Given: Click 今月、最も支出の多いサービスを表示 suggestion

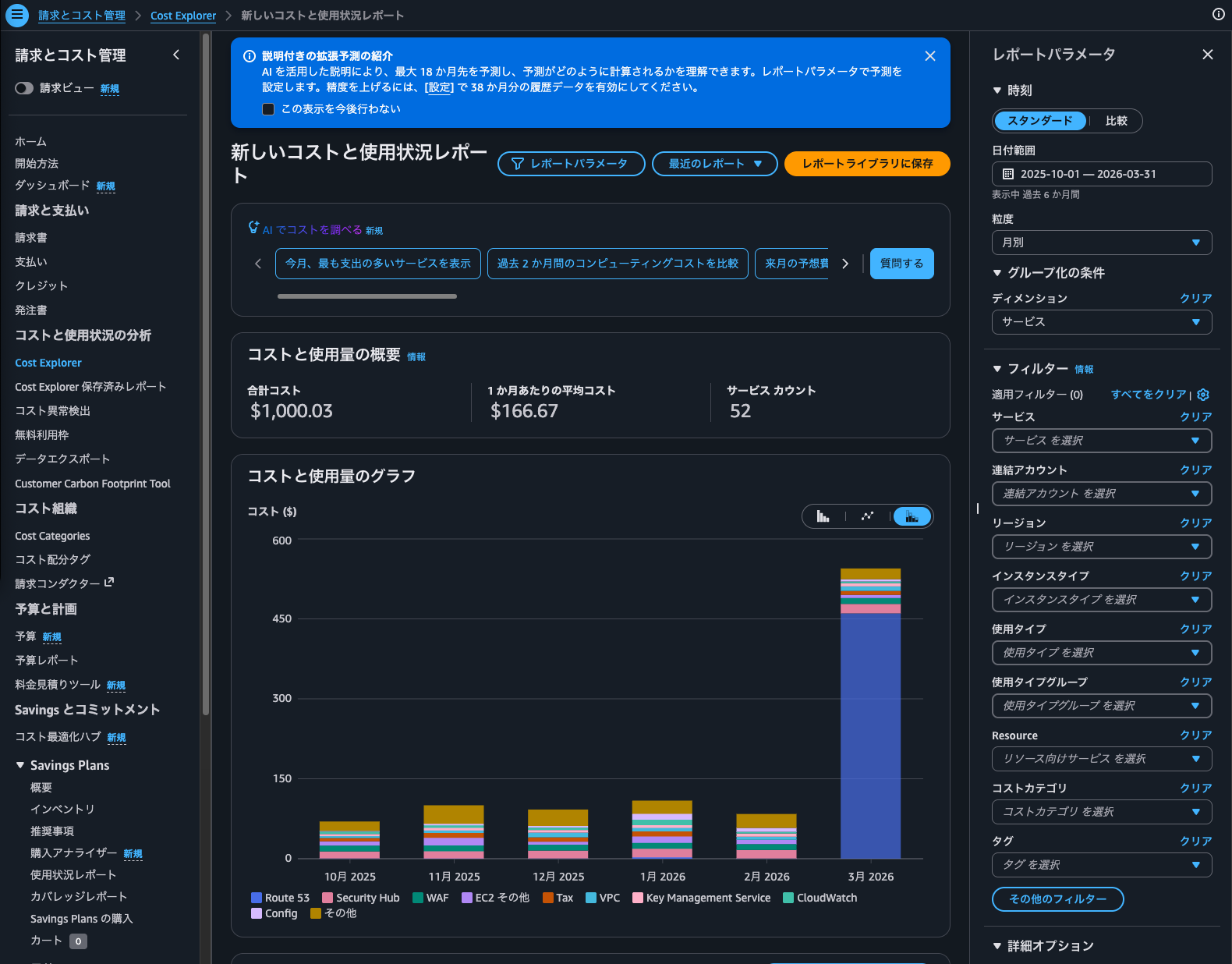Looking at the screenshot, I should pyautogui.click(x=378, y=264).
